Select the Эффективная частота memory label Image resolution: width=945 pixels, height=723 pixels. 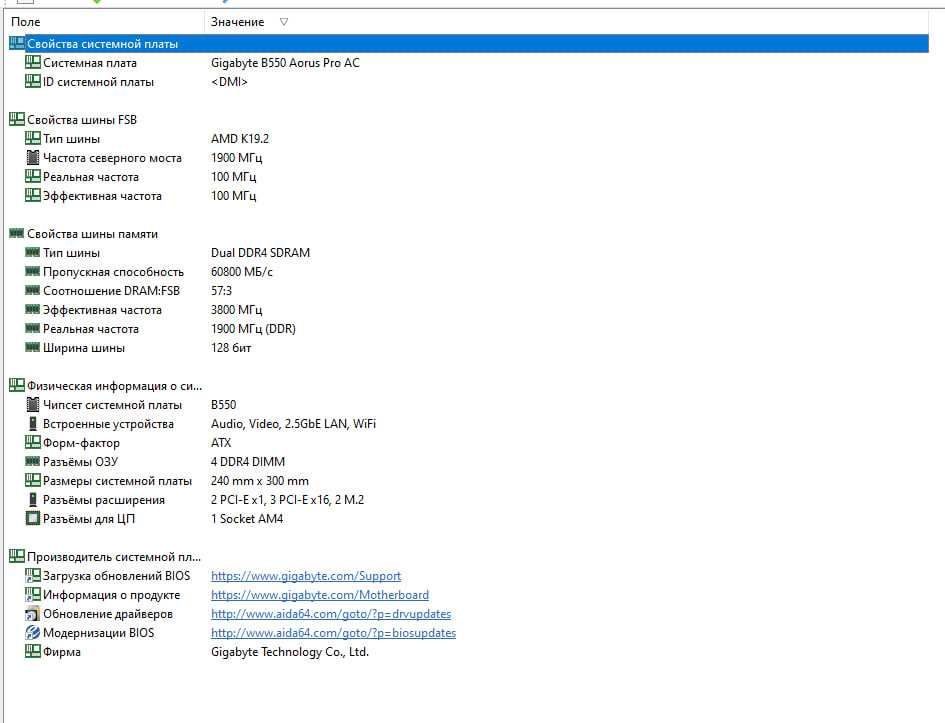(102, 310)
